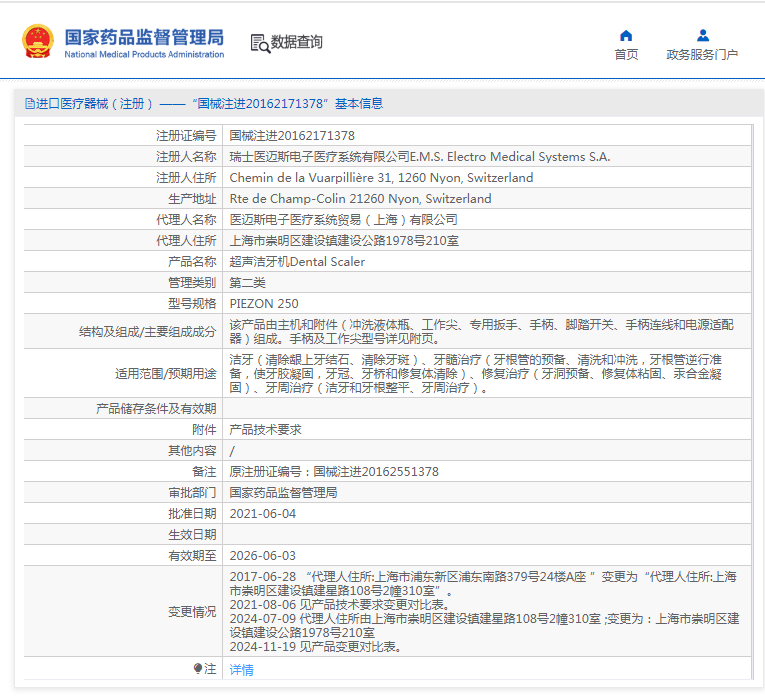This screenshot has height=697, width=765.
Task: Click the 注册人住所 row label
Action: [186, 178]
